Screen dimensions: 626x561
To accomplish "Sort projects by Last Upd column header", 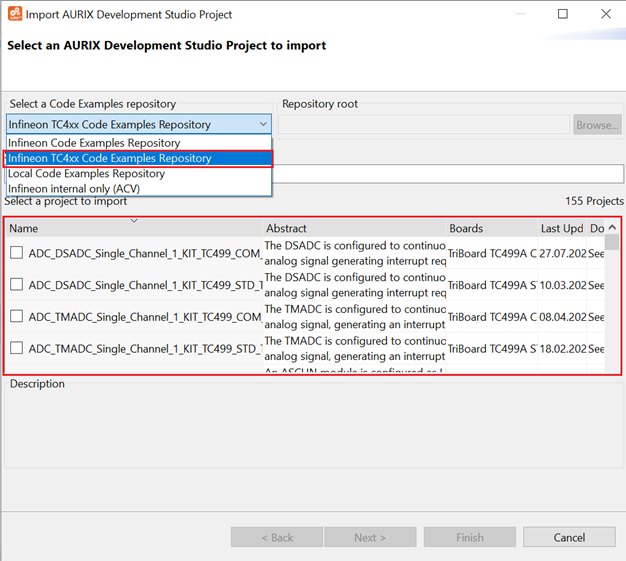I will (562, 228).
